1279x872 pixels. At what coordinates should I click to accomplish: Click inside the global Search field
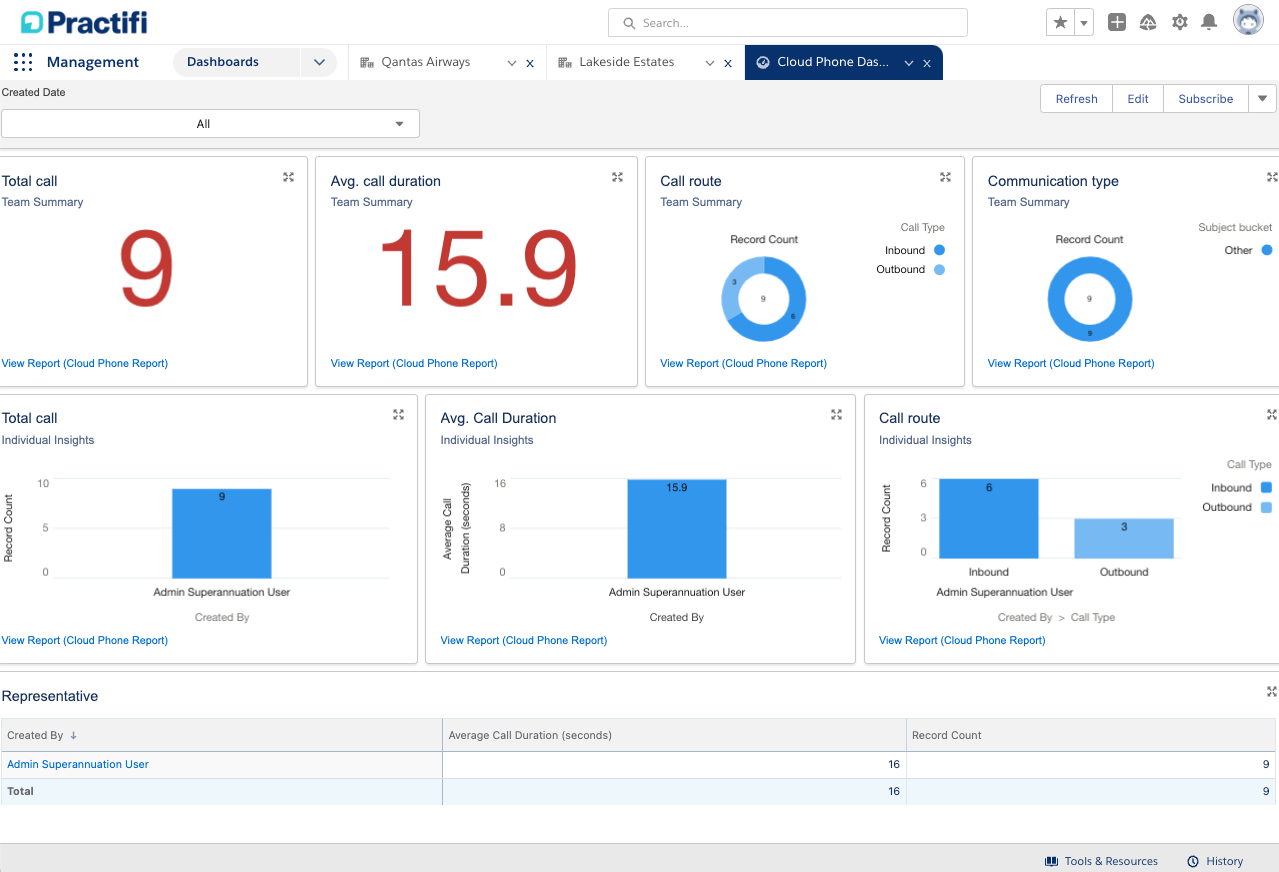click(787, 21)
